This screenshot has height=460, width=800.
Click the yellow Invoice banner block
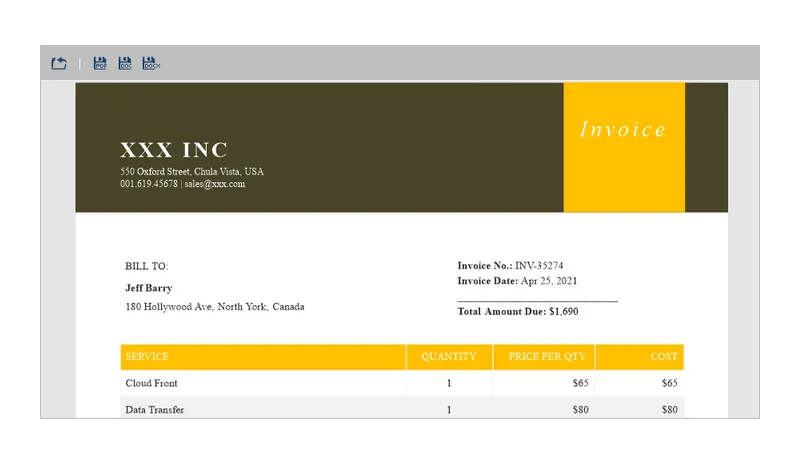click(x=624, y=147)
